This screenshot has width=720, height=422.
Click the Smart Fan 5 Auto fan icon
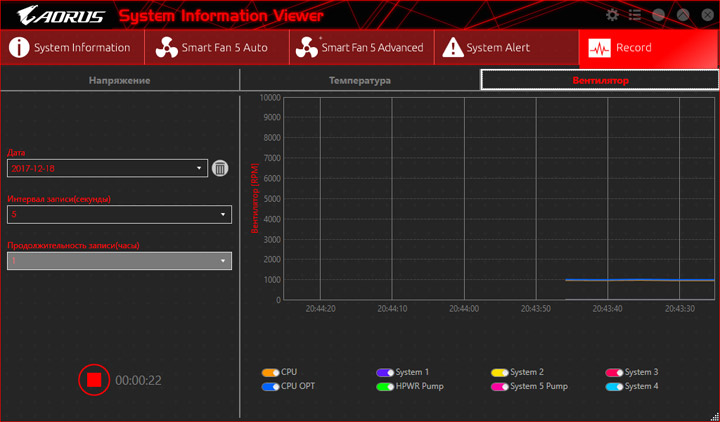[x=167, y=47]
